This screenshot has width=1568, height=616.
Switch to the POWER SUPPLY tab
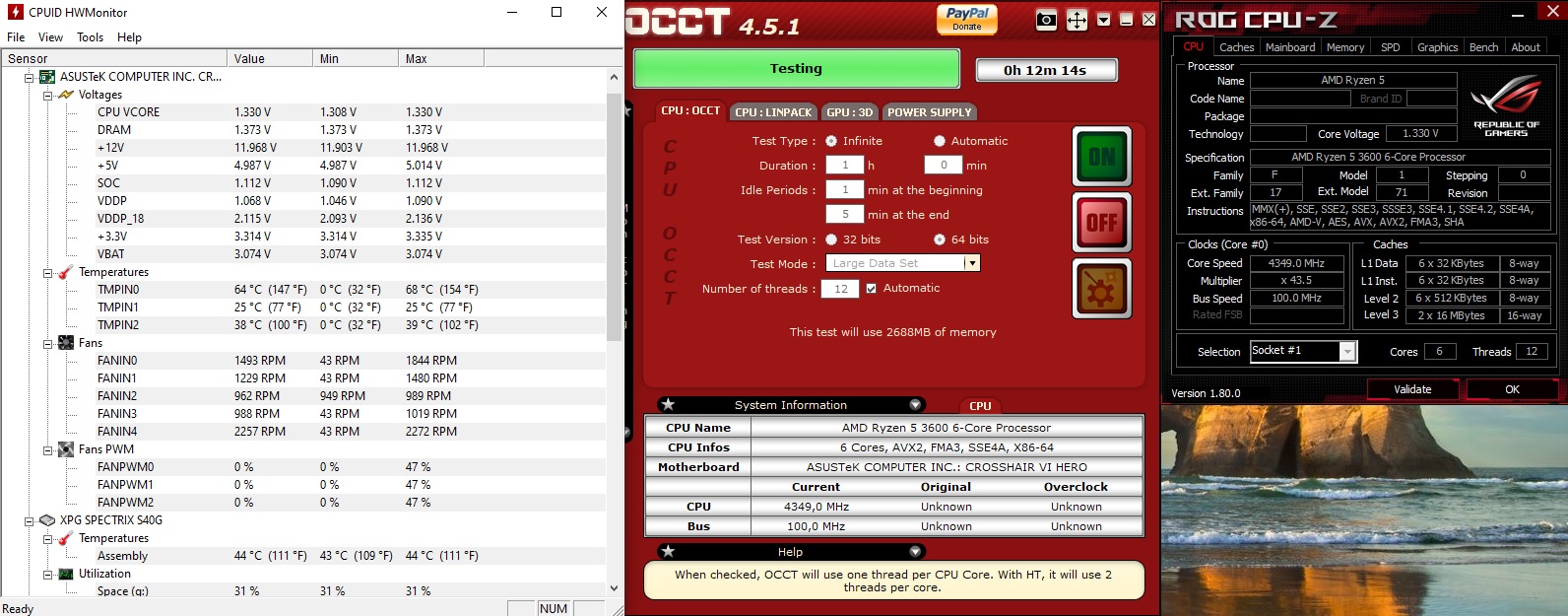pos(930,112)
